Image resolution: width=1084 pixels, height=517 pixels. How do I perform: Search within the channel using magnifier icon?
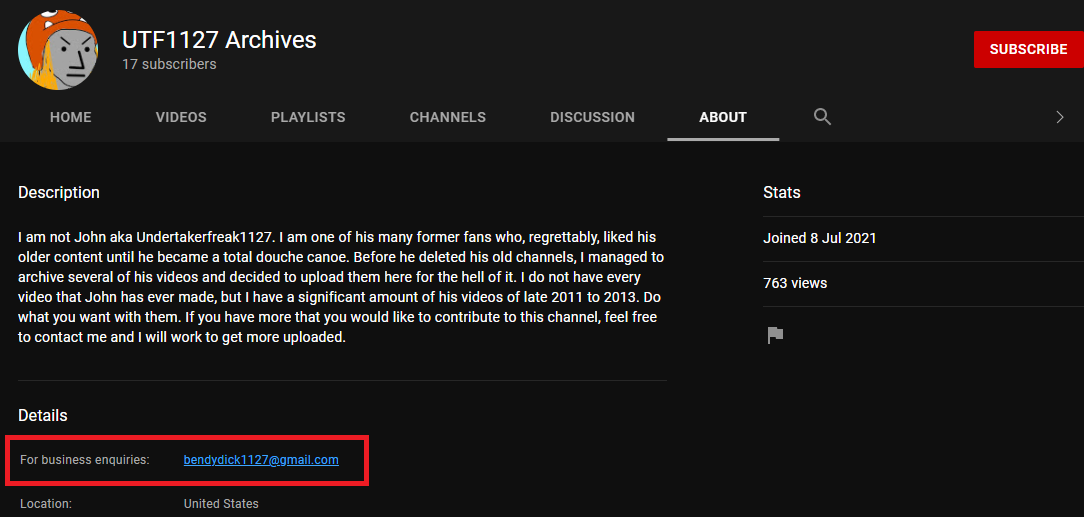822,117
